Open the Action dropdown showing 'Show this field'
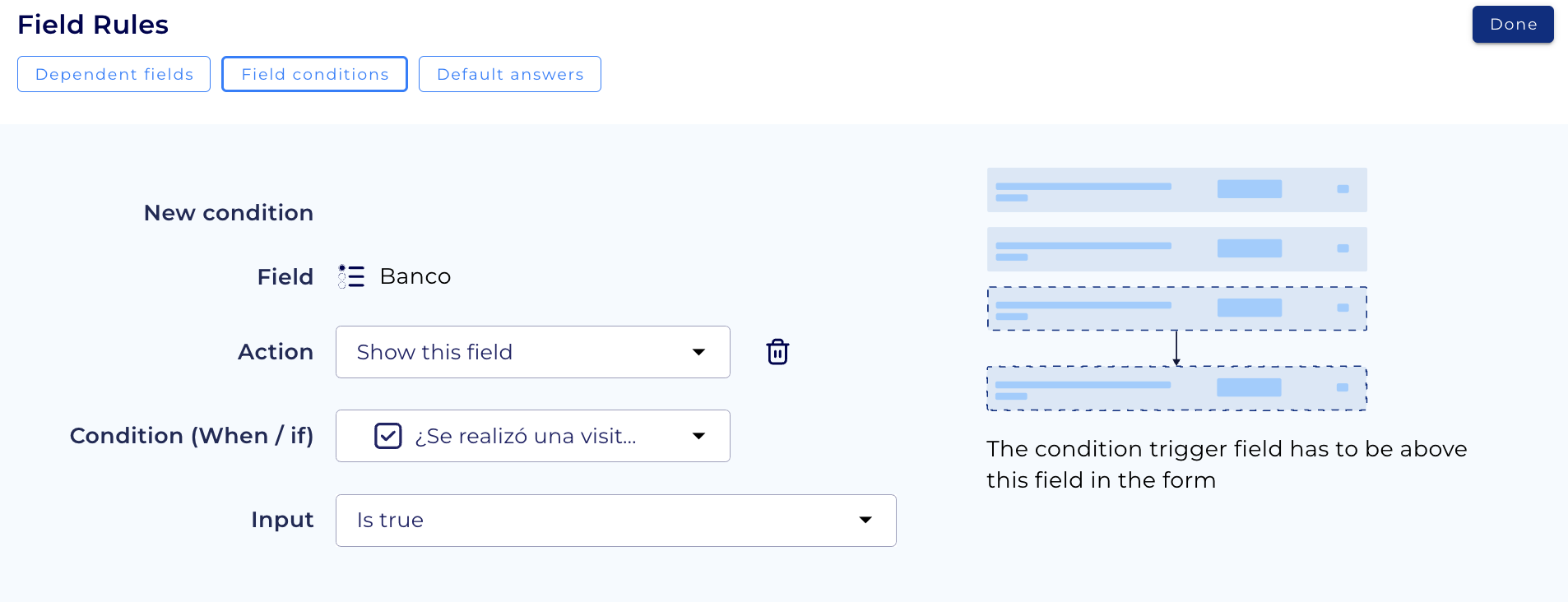This screenshot has height=602, width=1568. (x=531, y=351)
